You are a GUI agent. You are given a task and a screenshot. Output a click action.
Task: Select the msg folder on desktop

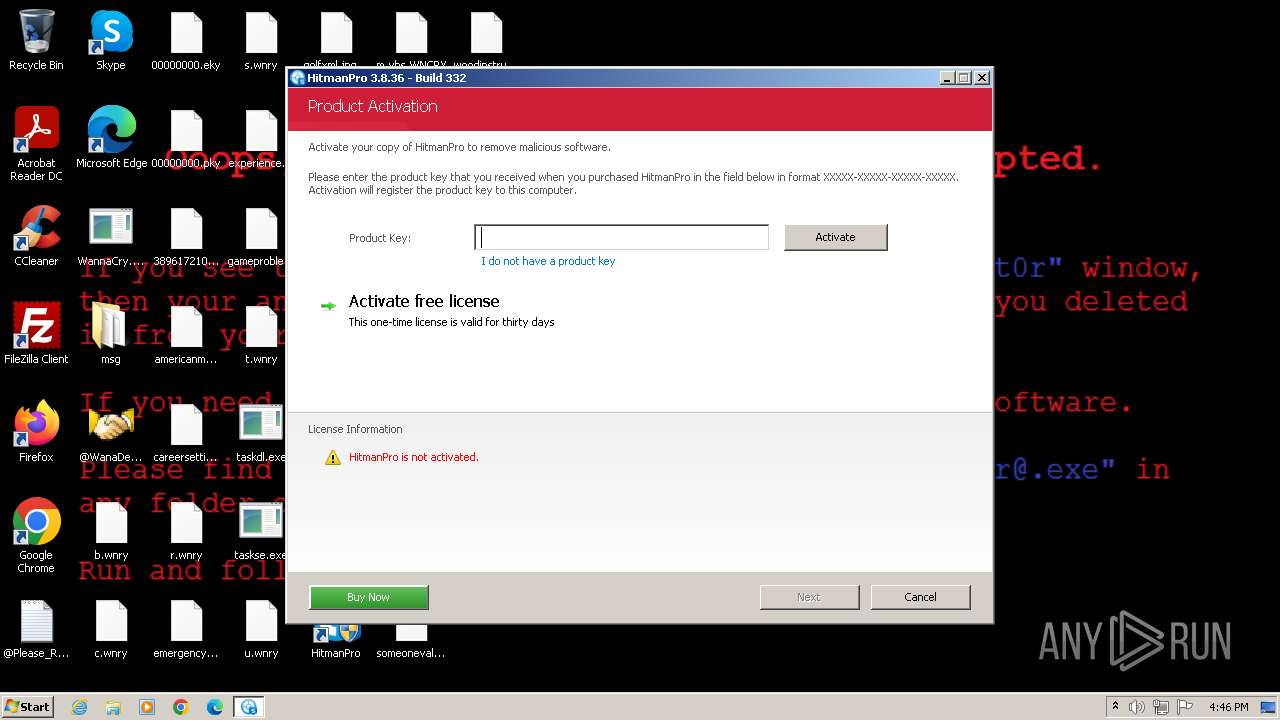pyautogui.click(x=111, y=334)
